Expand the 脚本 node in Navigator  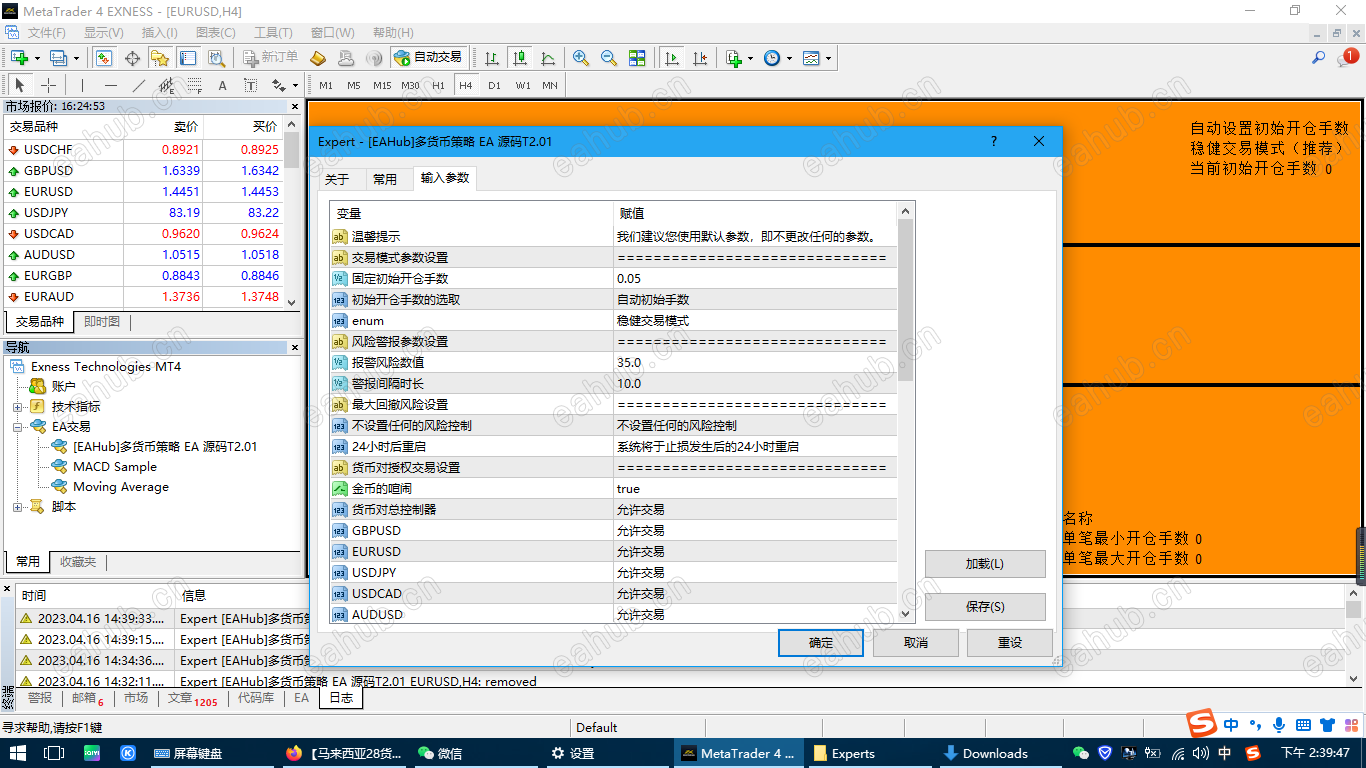coord(17,507)
